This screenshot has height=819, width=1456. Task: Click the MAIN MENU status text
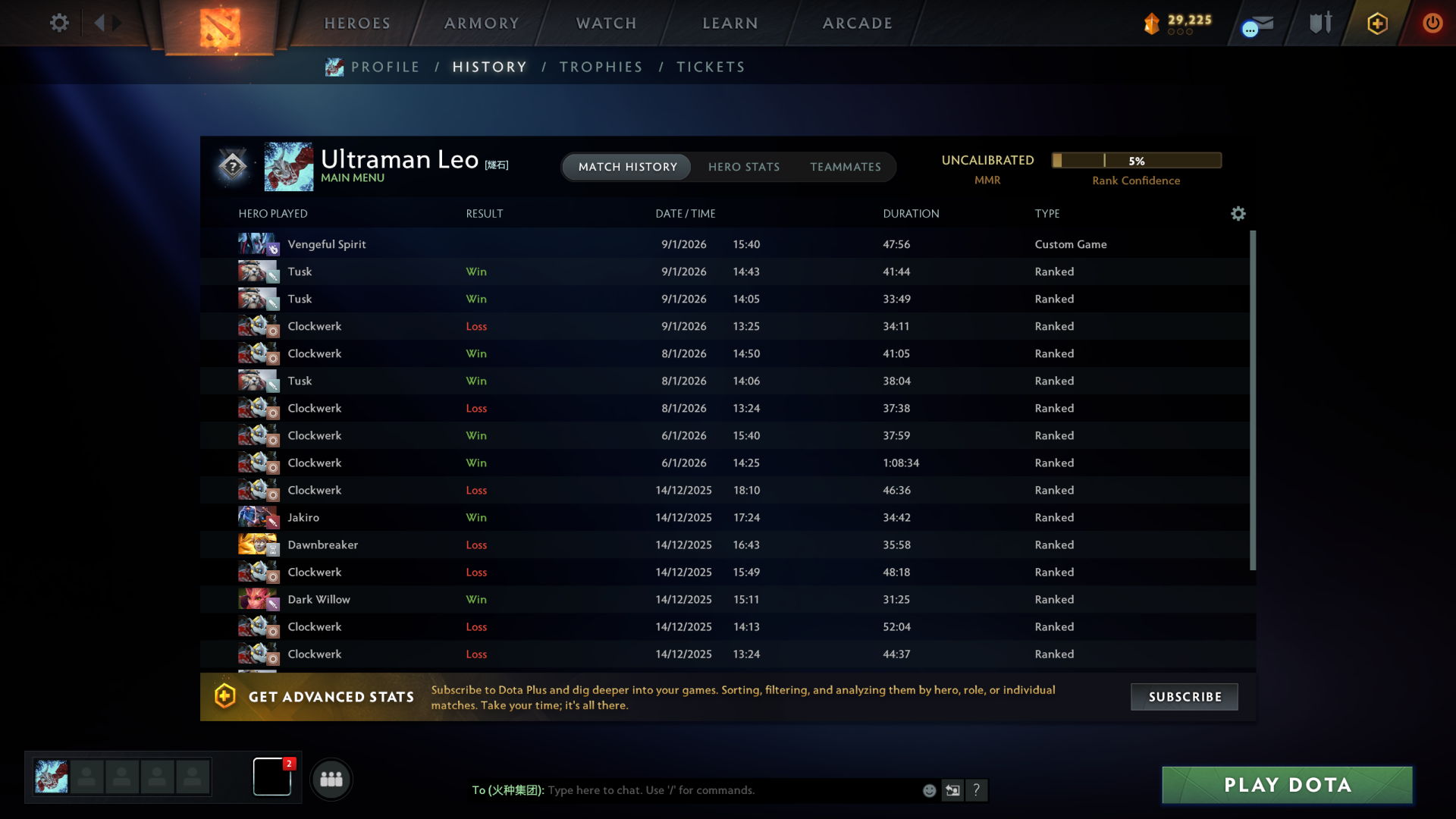click(353, 177)
